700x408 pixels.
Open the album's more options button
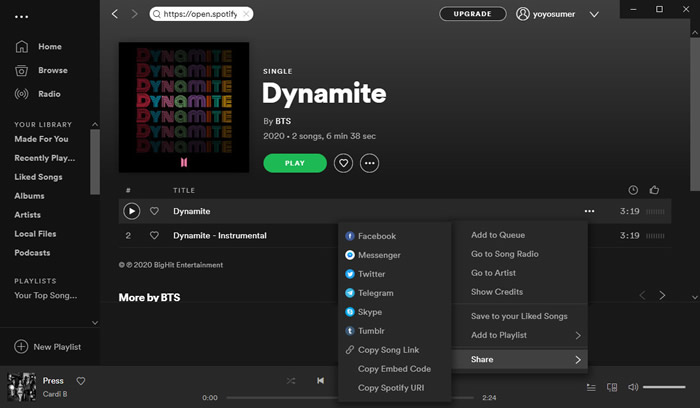pos(370,163)
